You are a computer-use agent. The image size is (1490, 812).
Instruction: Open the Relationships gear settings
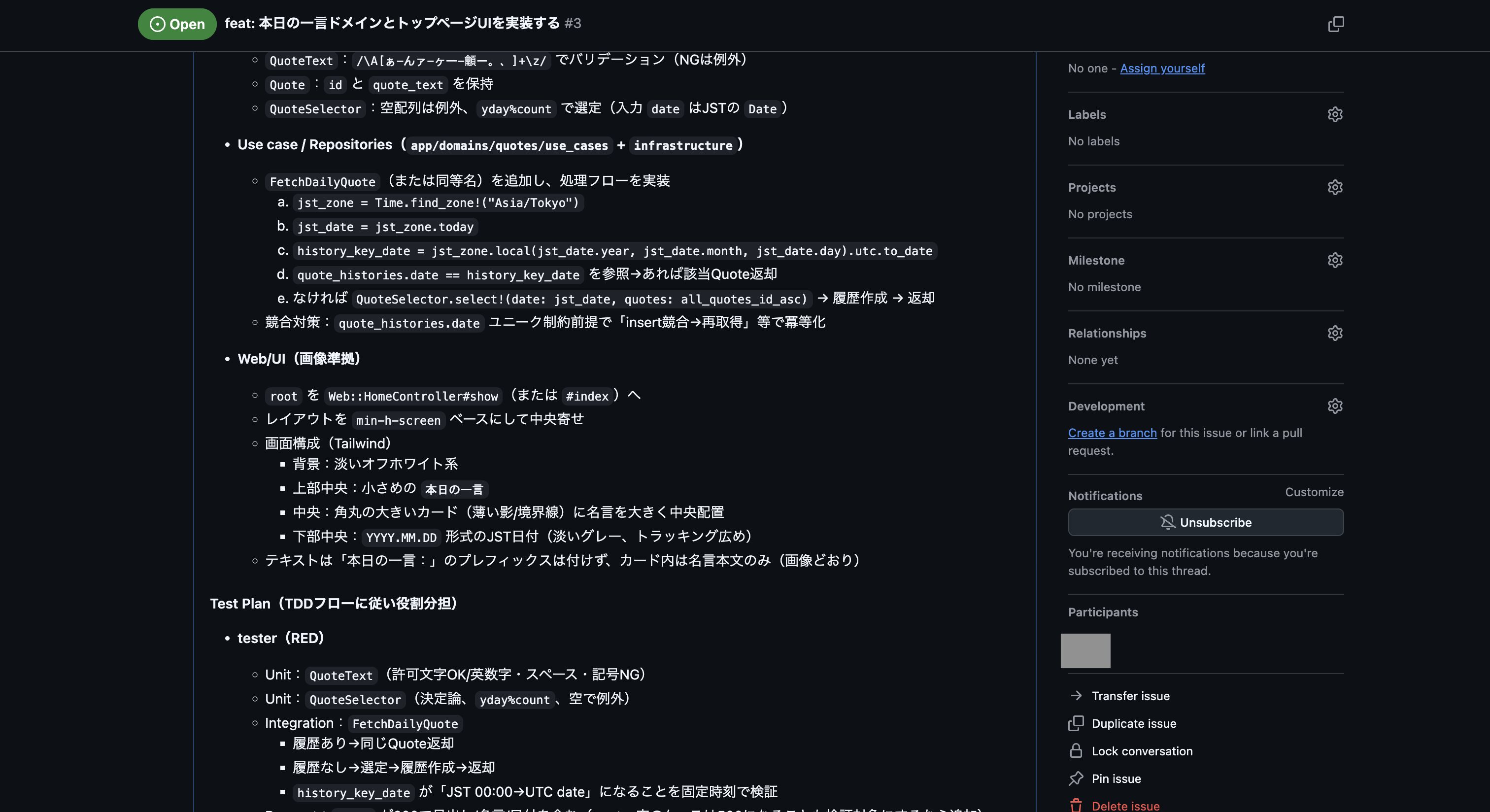pyautogui.click(x=1334, y=333)
